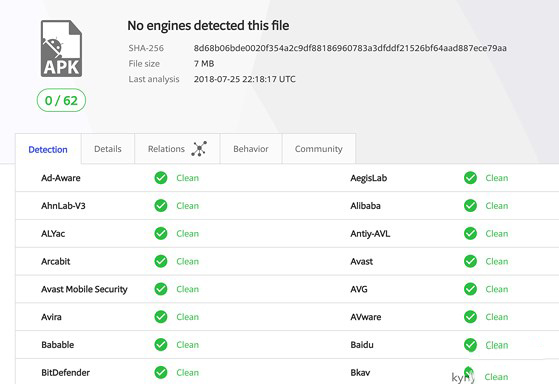Click the Clean result for Avira
The image size is (559, 384).
tap(188, 317)
